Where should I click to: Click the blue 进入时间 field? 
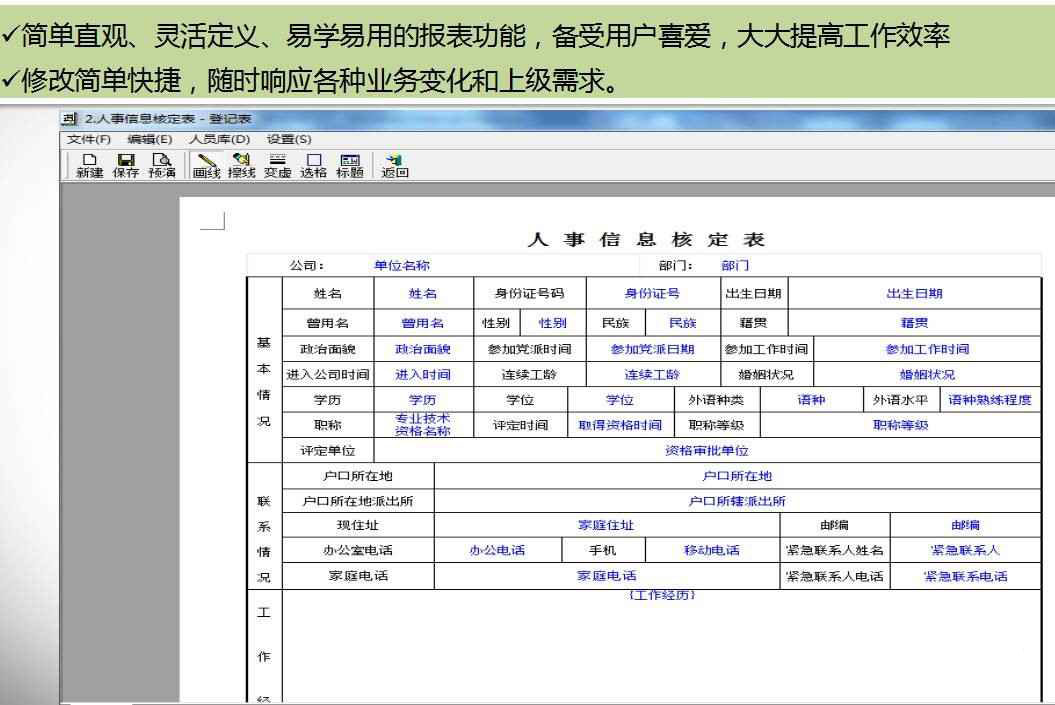pos(423,375)
